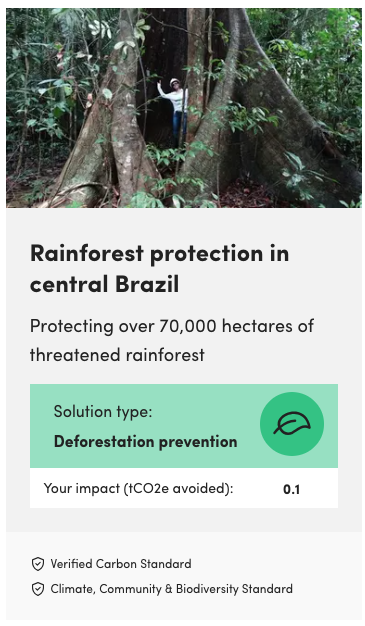Click the word Brazil in the heading
This screenshot has height=626, width=365.
coord(147,284)
